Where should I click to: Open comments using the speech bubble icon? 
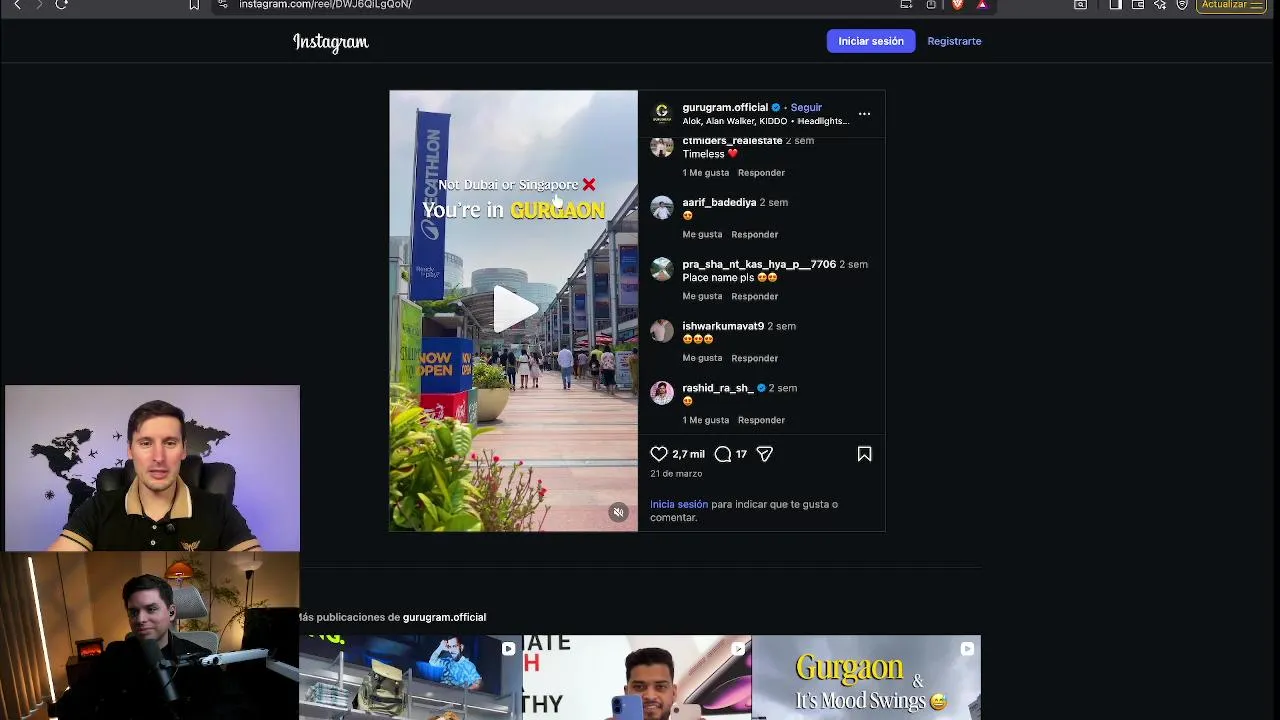click(723, 454)
